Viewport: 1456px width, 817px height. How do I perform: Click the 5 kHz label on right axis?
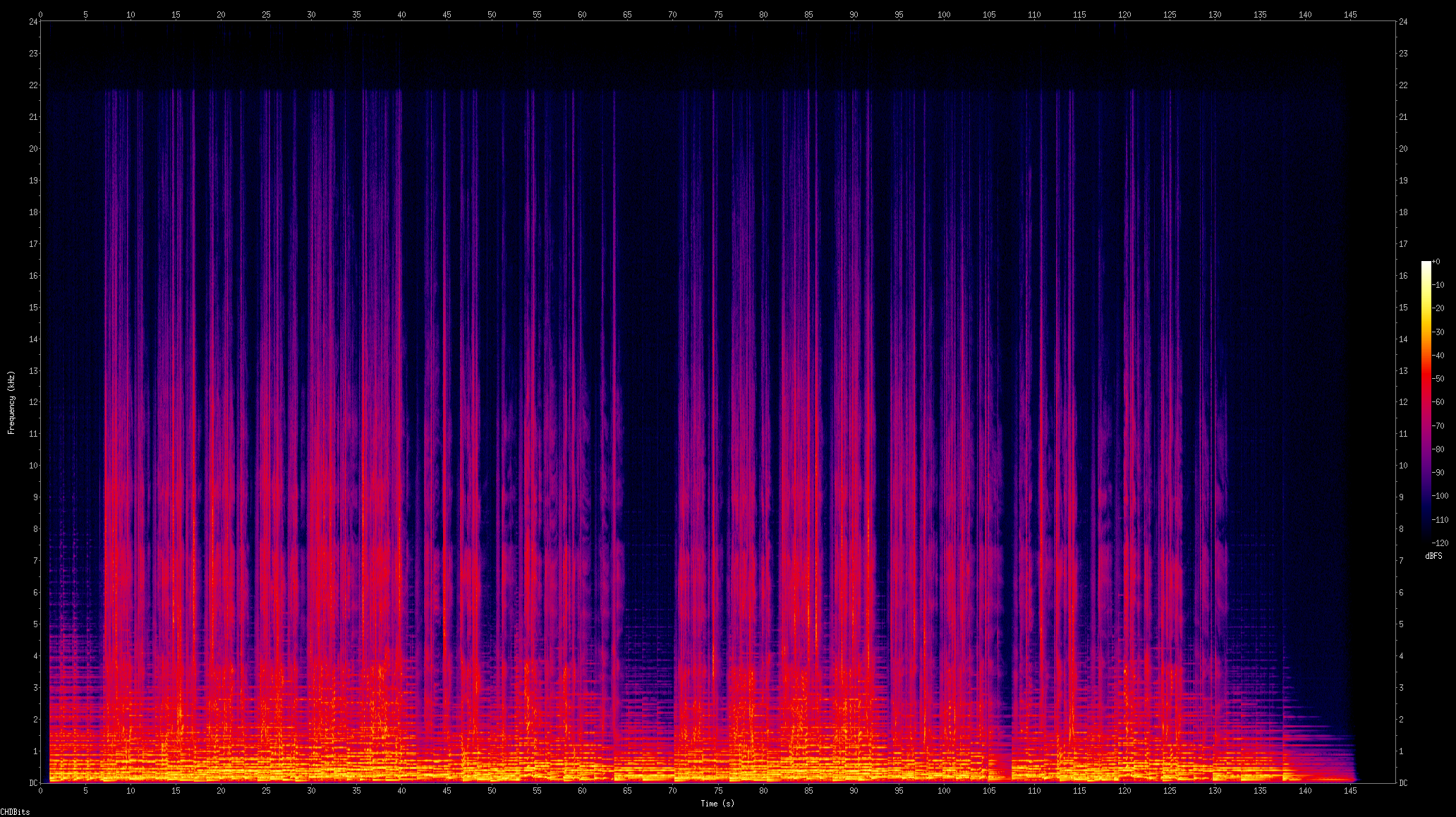point(1402,624)
